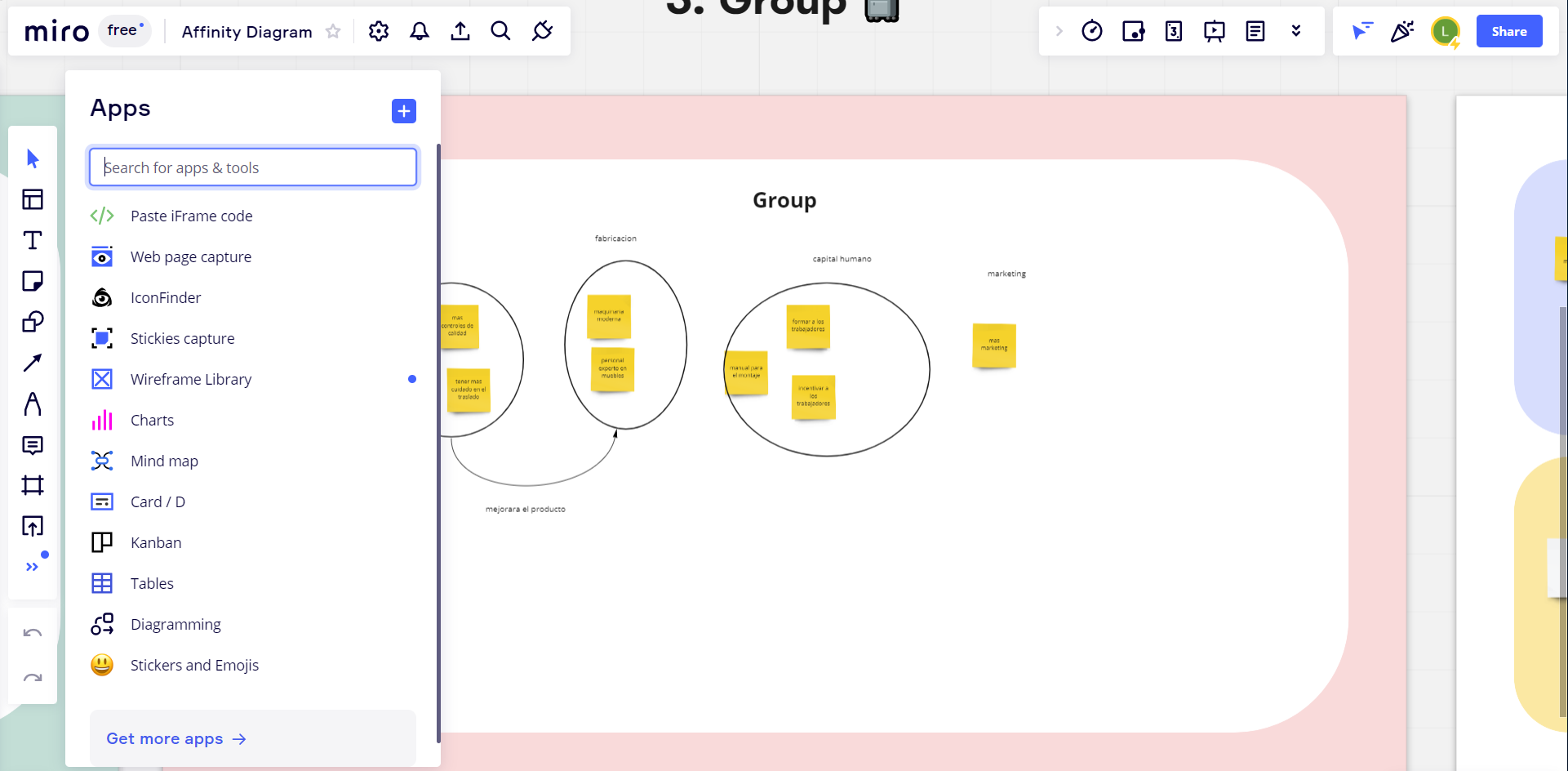Click the Affinity Diagram board title
1568x771 pixels.
(x=247, y=32)
